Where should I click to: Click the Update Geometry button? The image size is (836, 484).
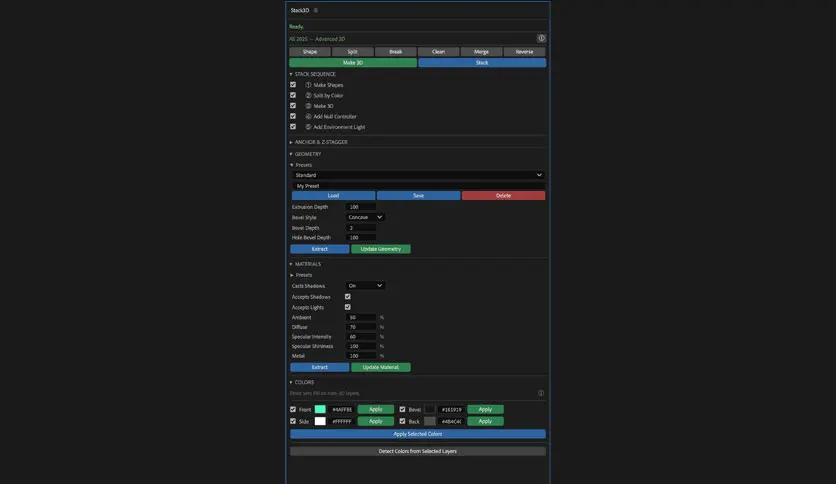(x=381, y=249)
